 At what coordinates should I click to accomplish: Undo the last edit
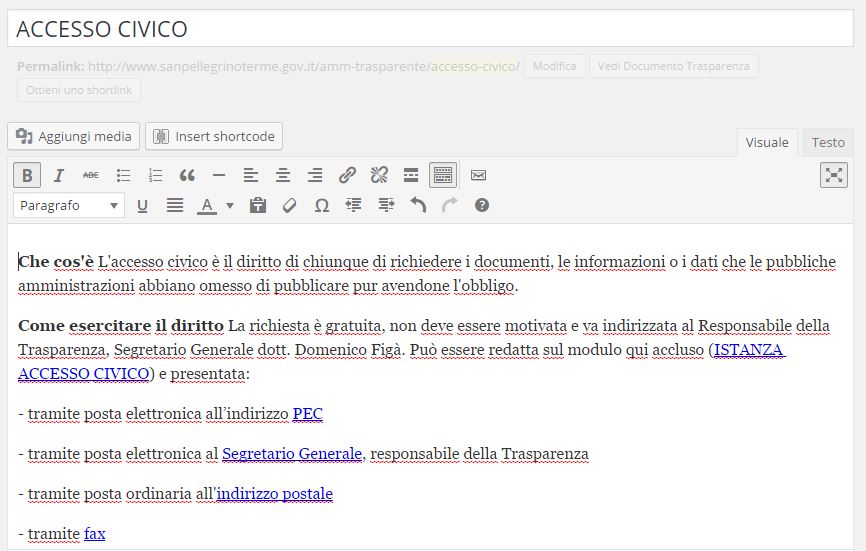click(418, 205)
